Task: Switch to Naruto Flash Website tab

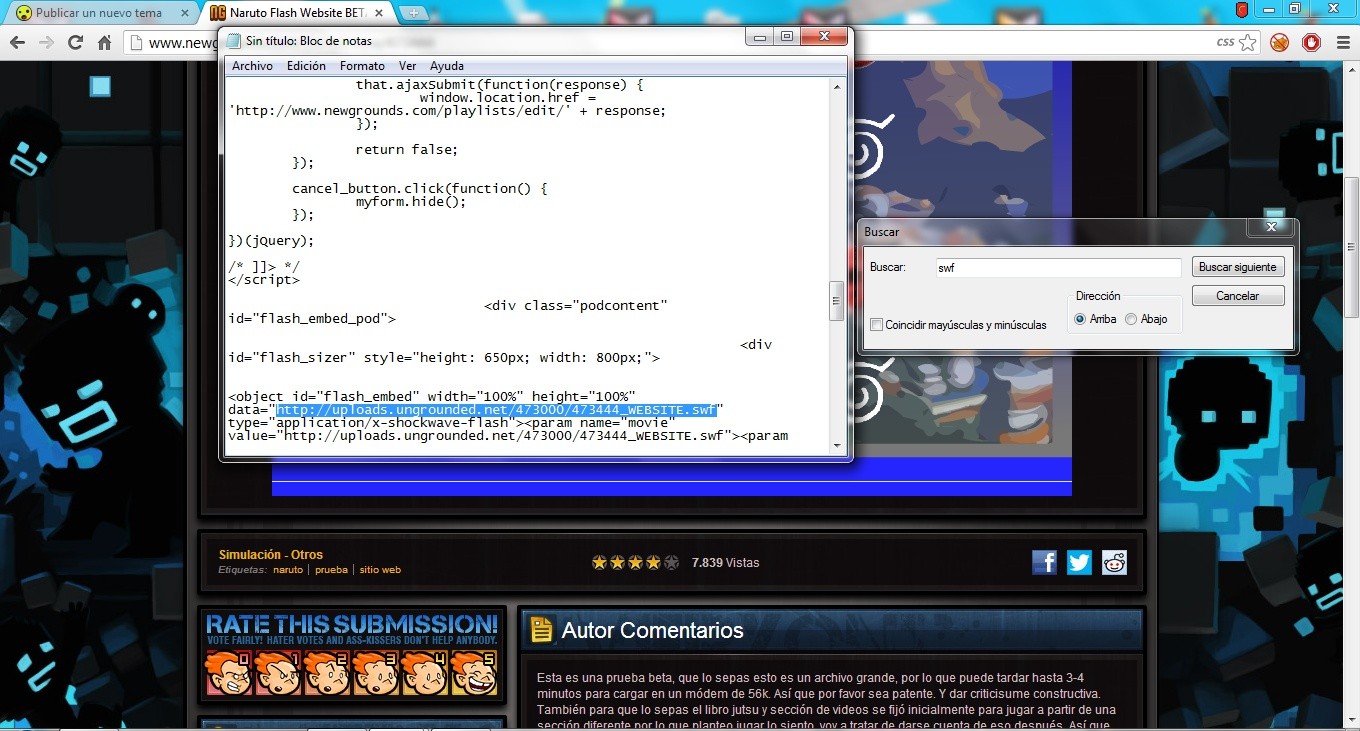Action: coord(296,13)
